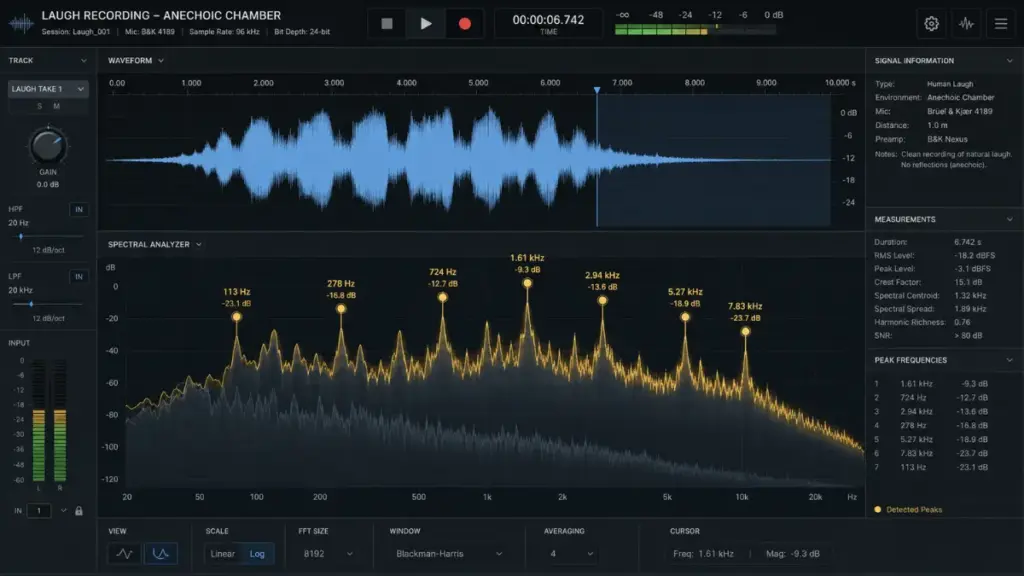
Task: Open the Averaging dropdown showing 4
Action: coord(571,554)
